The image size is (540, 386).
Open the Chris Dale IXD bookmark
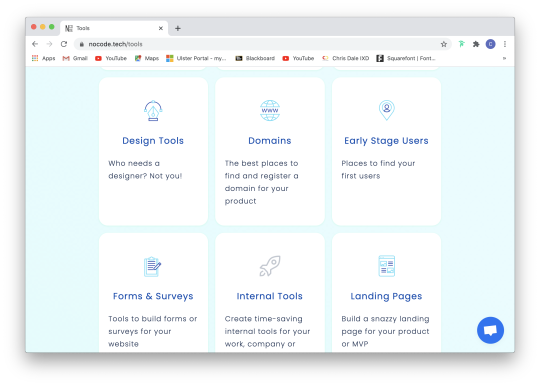coord(345,58)
